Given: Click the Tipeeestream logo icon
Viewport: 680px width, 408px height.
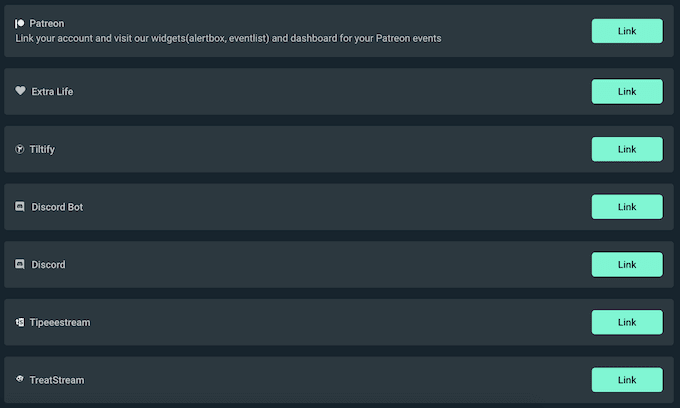Looking at the screenshot, I should click(x=20, y=323).
